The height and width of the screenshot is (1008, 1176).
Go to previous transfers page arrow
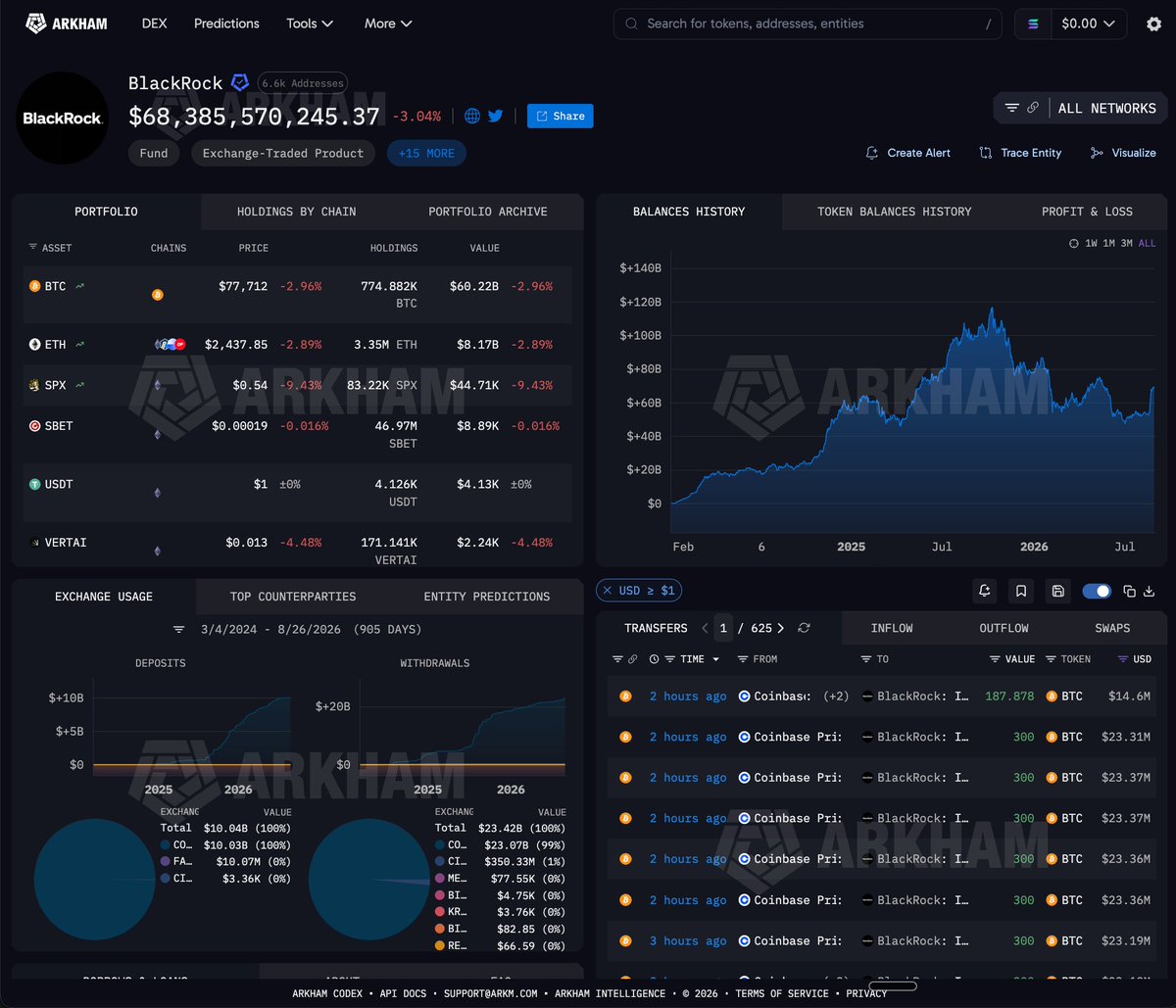705,628
